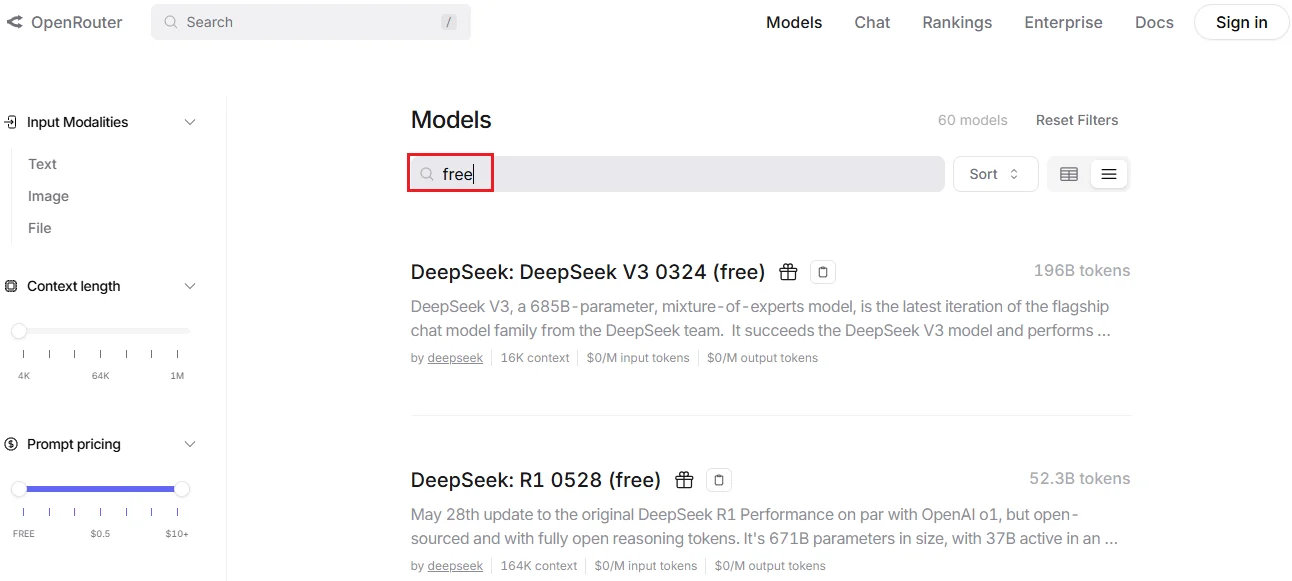Screen dimensions: 1292x581
Task: Click the OpenRouter logo icon
Action: [14, 22]
